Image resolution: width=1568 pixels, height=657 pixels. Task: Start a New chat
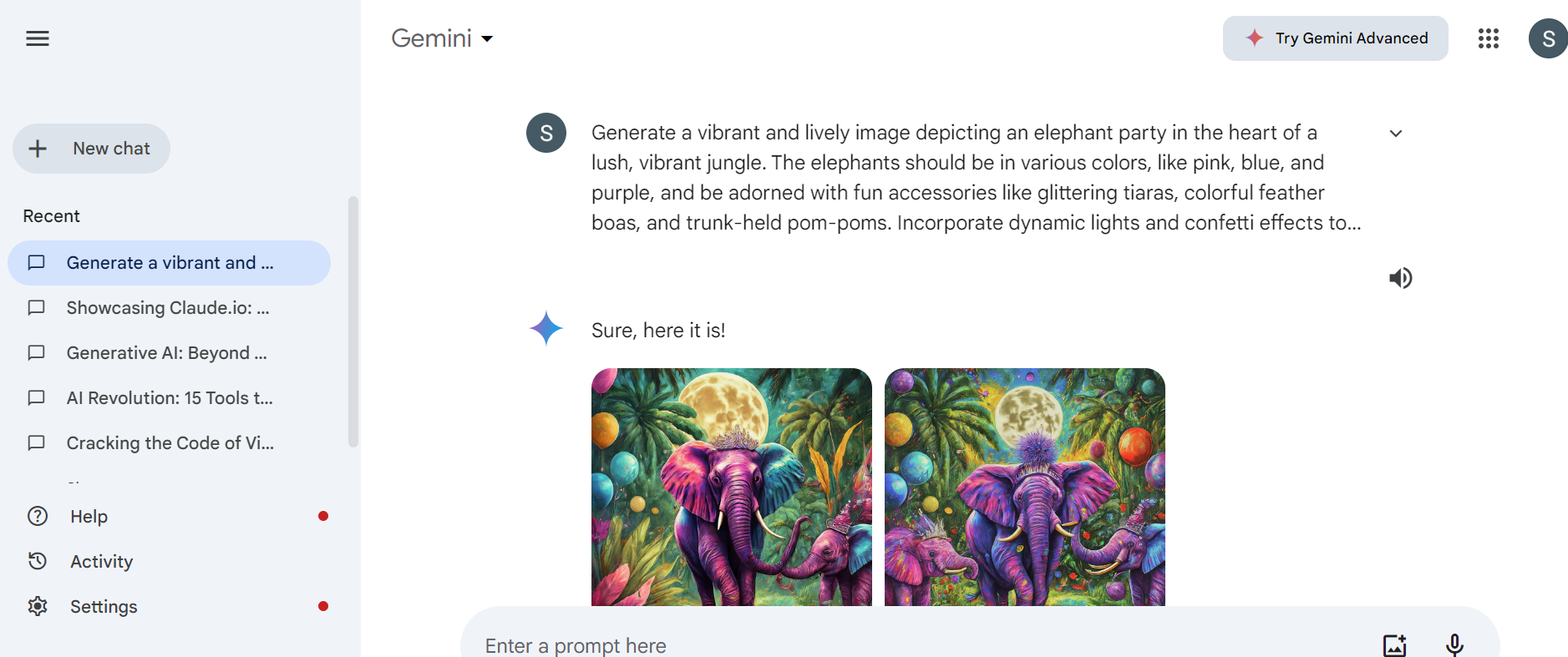click(91, 149)
